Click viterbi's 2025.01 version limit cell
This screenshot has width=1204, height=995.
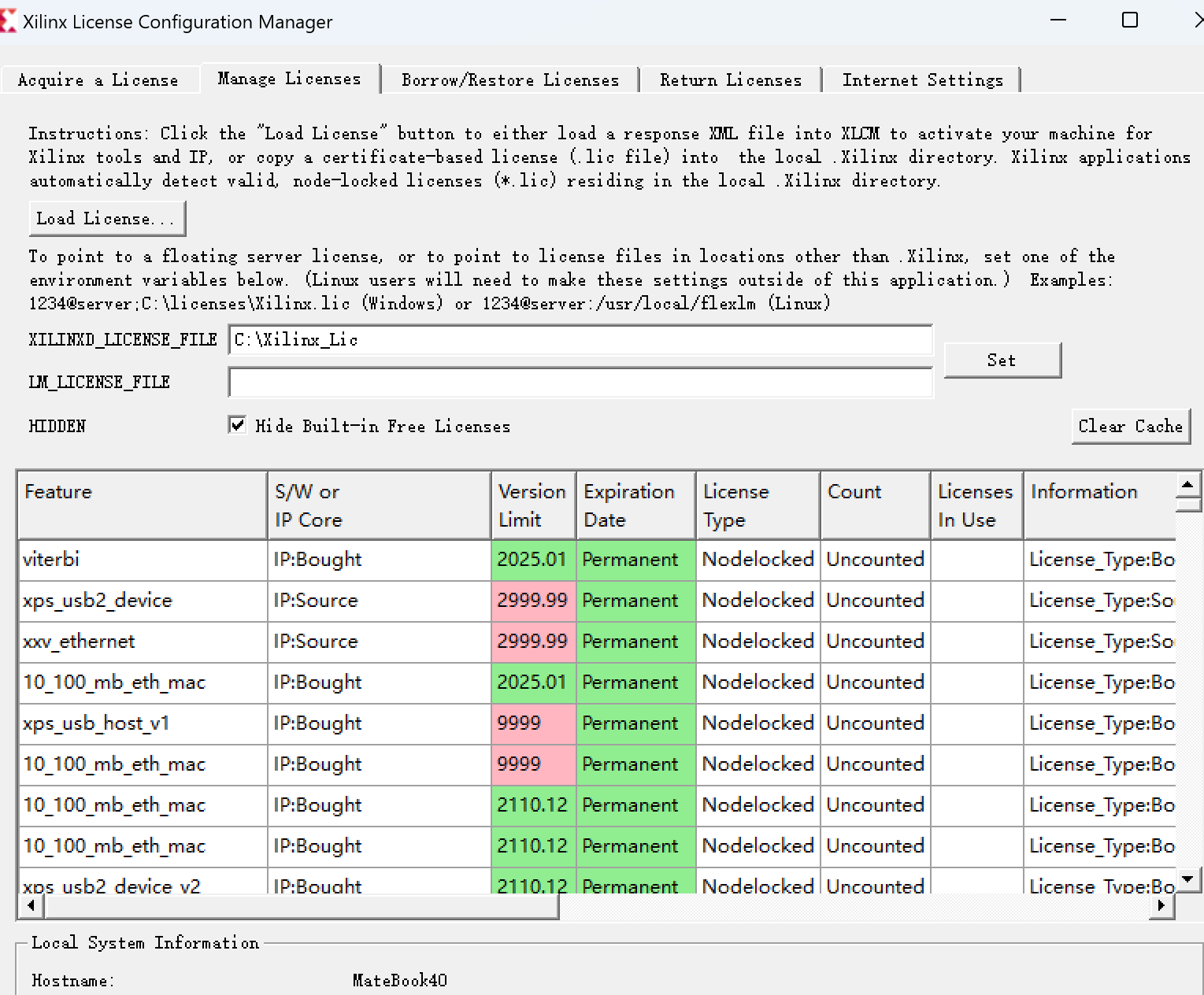(534, 560)
